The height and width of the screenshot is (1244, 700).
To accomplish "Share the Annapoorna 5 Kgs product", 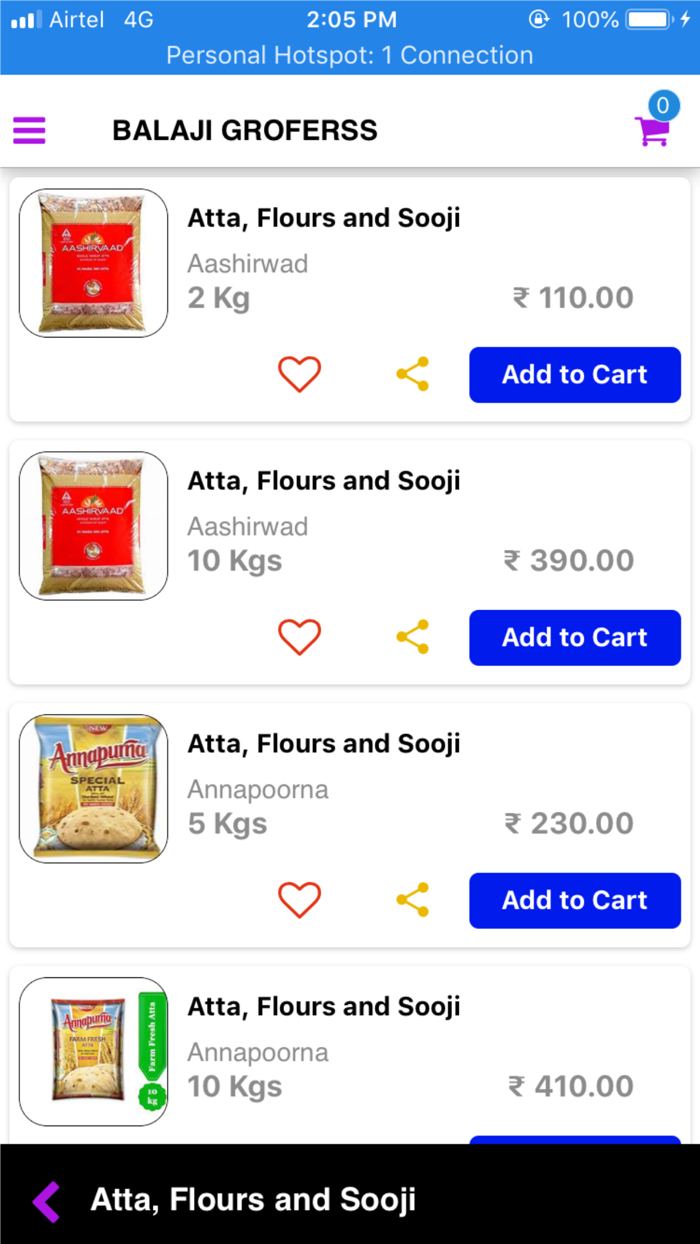I will tap(413, 900).
